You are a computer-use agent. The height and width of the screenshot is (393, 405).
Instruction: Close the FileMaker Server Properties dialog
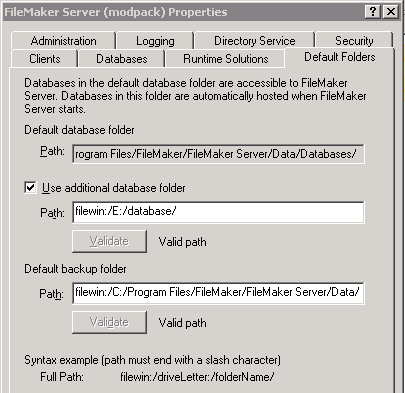coord(391,12)
